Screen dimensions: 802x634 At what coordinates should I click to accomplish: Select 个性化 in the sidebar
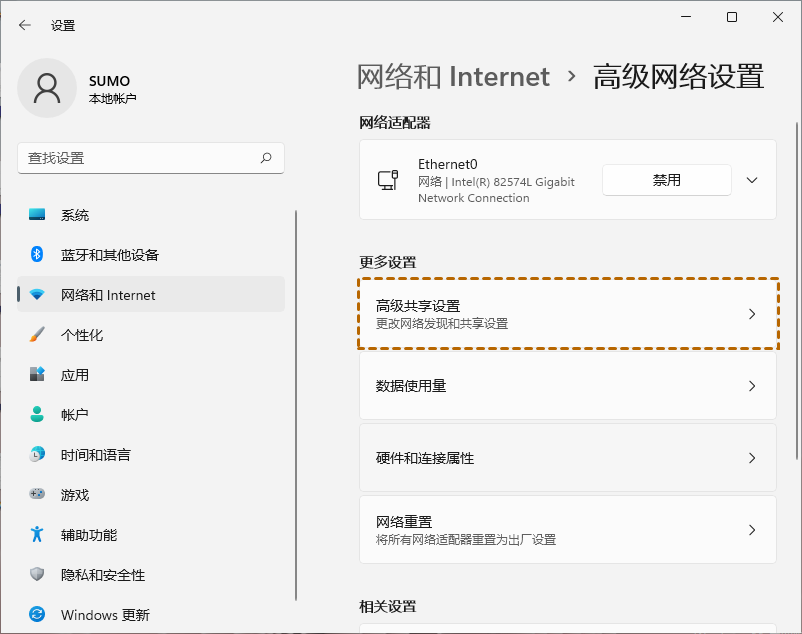151,335
